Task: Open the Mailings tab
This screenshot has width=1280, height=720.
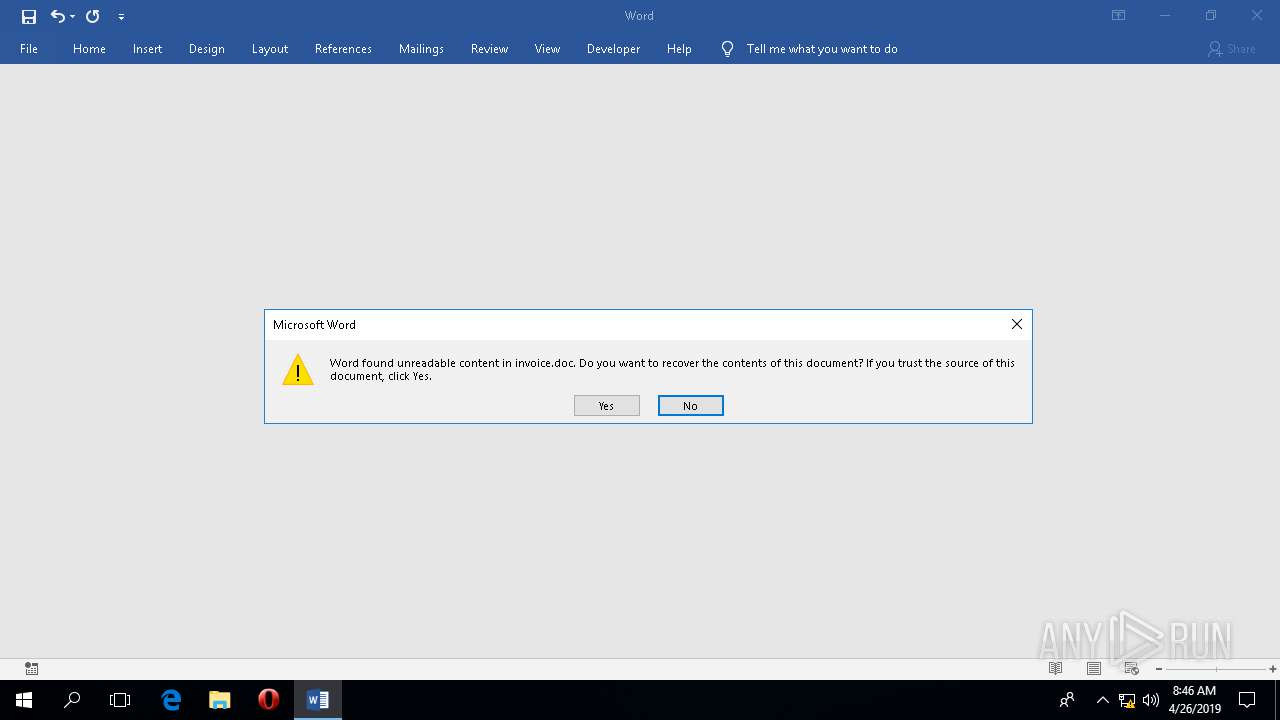Action: [421, 49]
